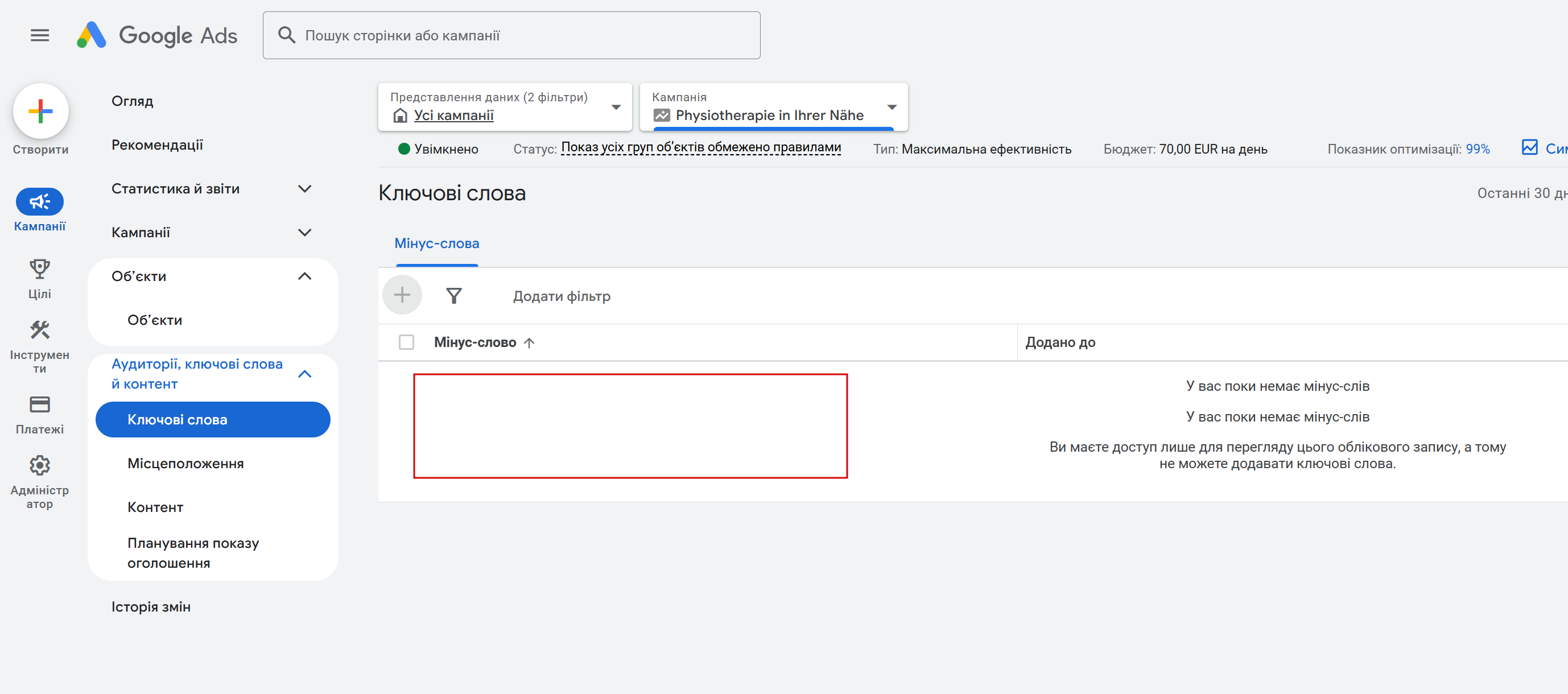Viewport: 1568px width, 694px height.
Task: Open Admin gear icon
Action: coord(40,466)
